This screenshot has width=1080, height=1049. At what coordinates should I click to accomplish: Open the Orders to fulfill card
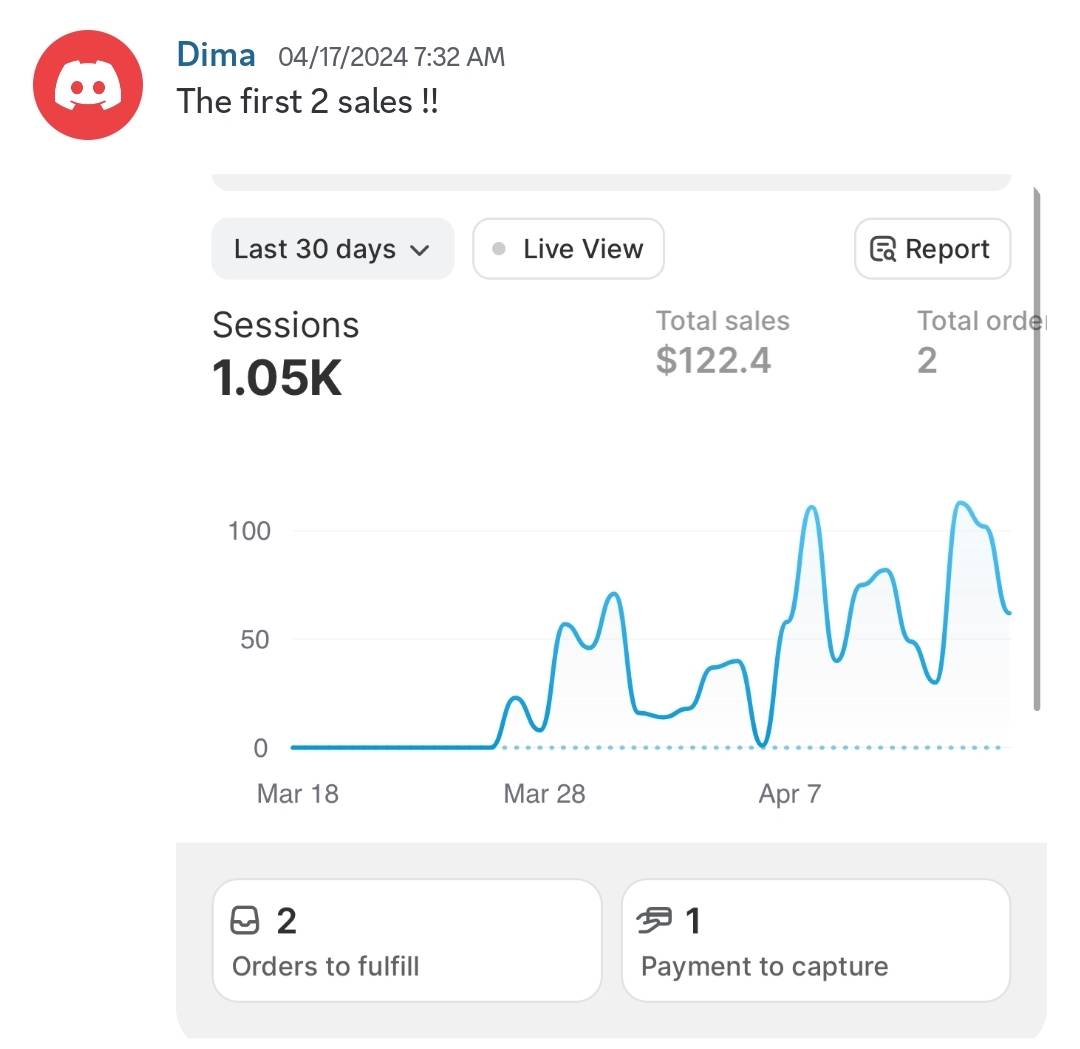pos(407,940)
